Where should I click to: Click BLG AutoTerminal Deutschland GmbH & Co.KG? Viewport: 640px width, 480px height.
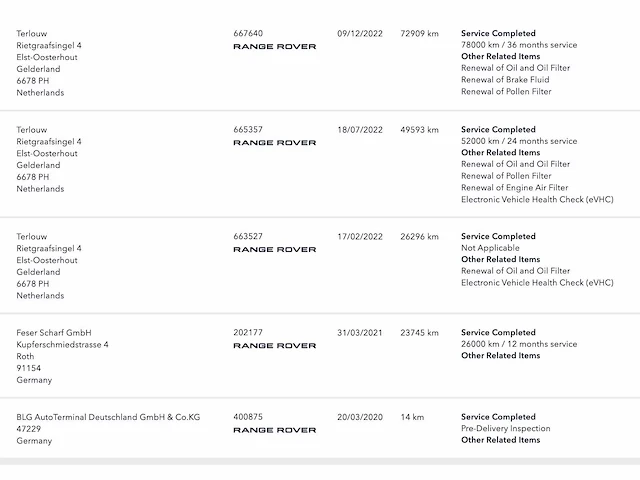(108, 417)
